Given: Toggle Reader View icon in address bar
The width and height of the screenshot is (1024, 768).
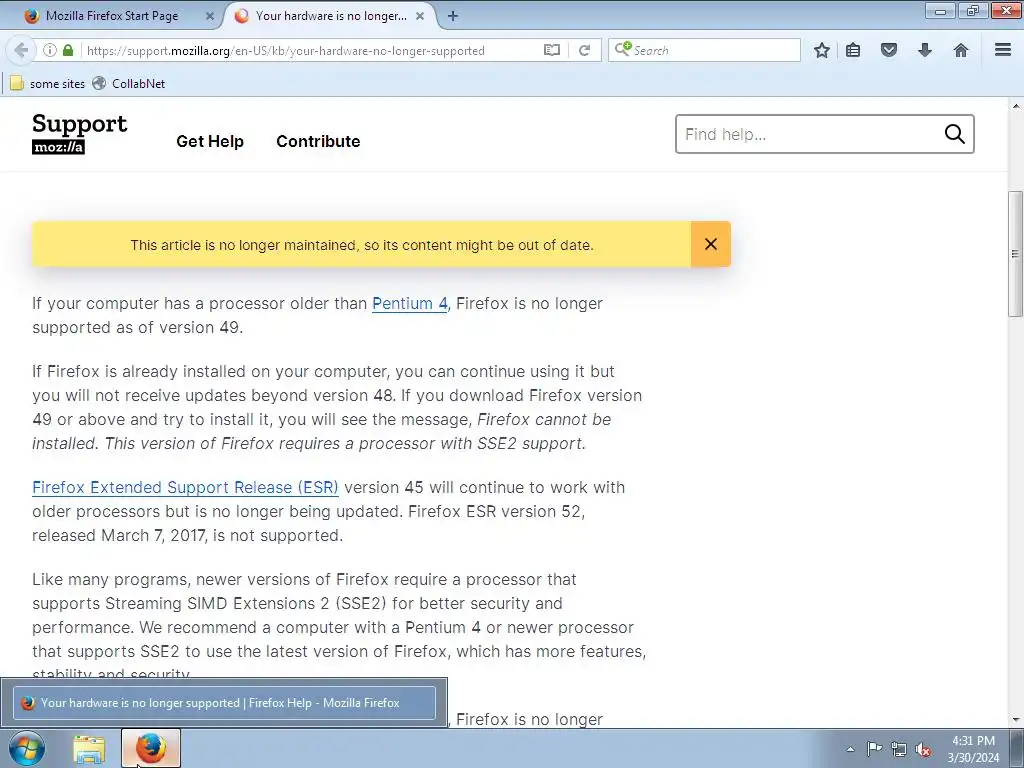Looking at the screenshot, I should (552, 50).
